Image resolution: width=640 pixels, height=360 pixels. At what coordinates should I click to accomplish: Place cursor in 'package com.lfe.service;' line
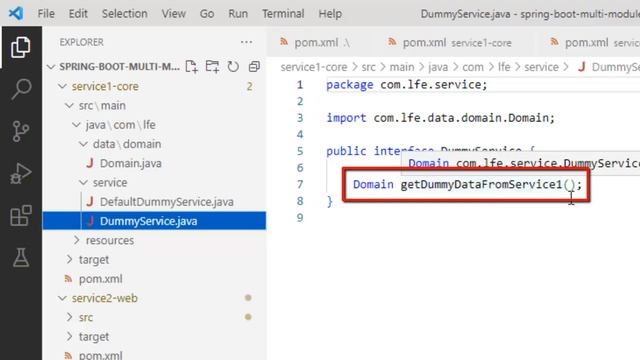(407, 85)
